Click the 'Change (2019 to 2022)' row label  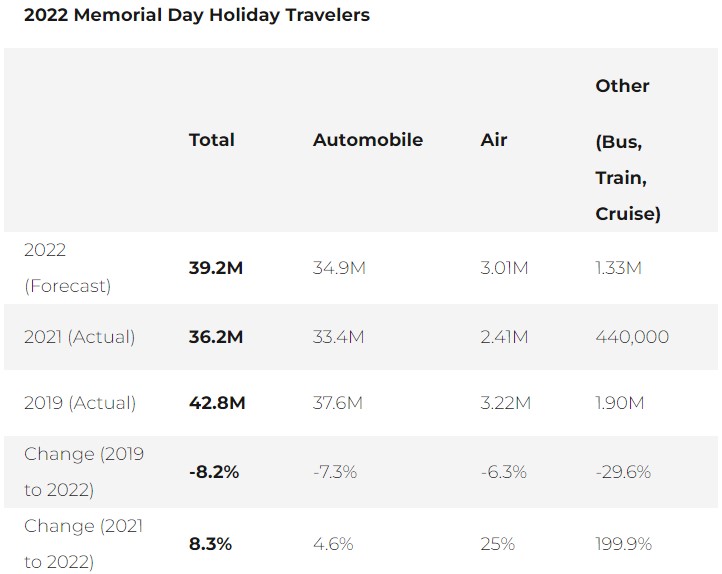pyautogui.click(x=84, y=471)
